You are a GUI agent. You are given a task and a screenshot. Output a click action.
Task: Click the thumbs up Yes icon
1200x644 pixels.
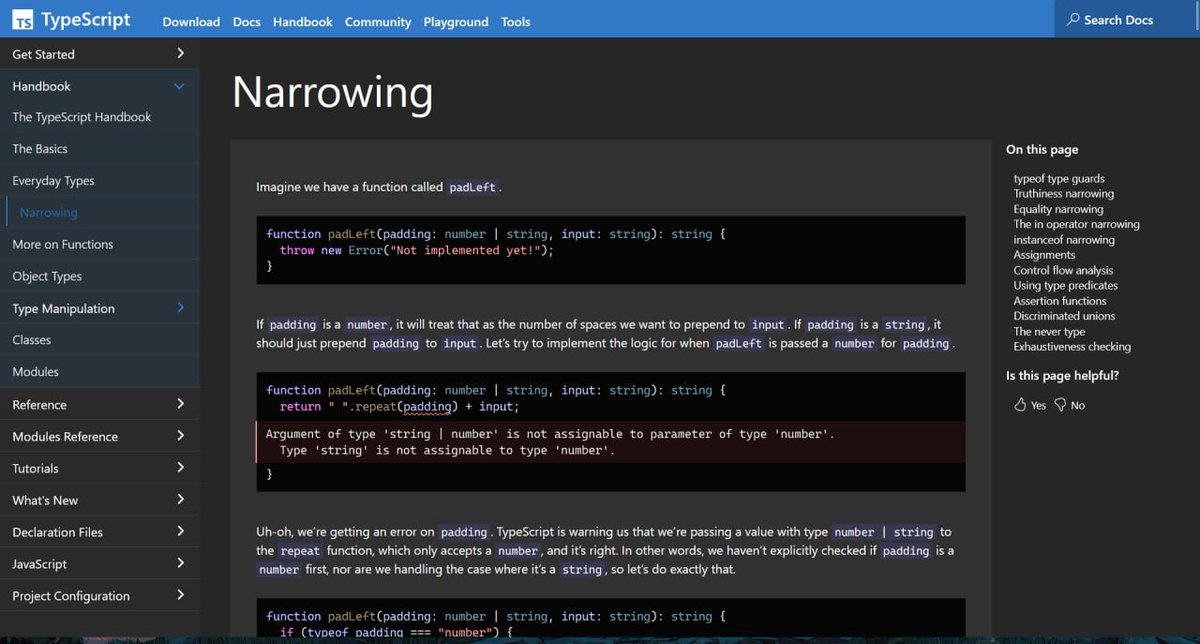pyautogui.click(x=1020, y=405)
